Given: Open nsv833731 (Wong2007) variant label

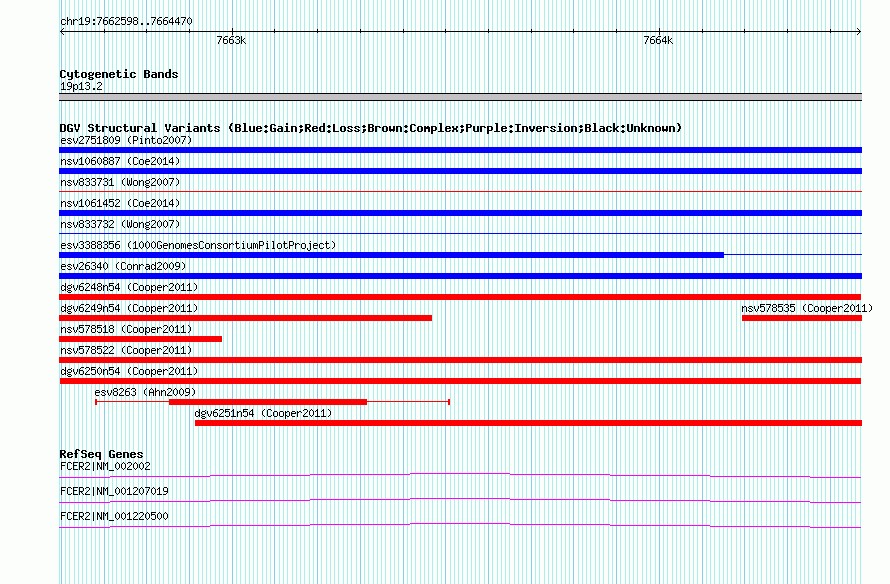Looking at the screenshot, I should tap(120, 182).
